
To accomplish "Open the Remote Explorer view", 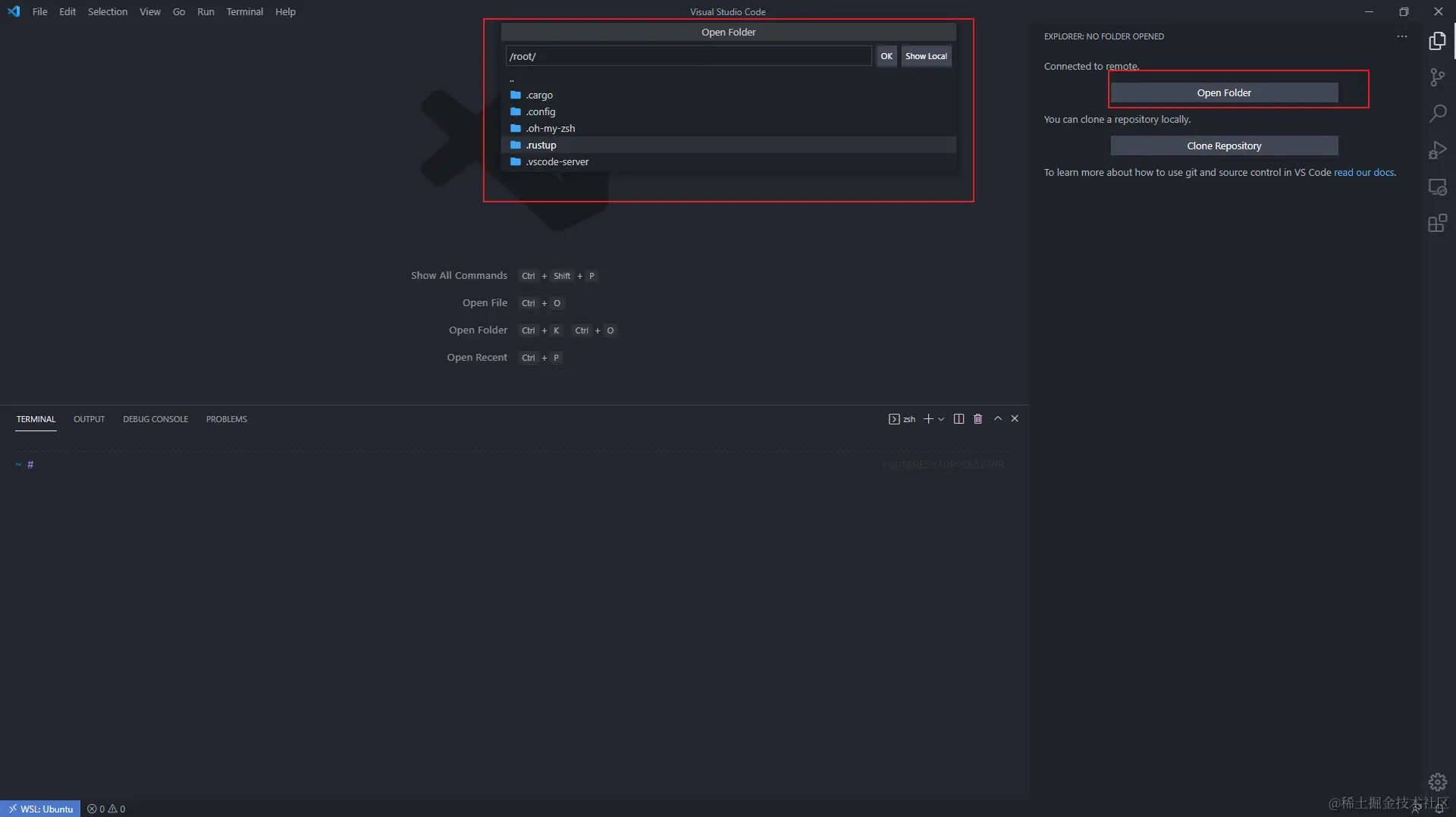I will point(1437,186).
